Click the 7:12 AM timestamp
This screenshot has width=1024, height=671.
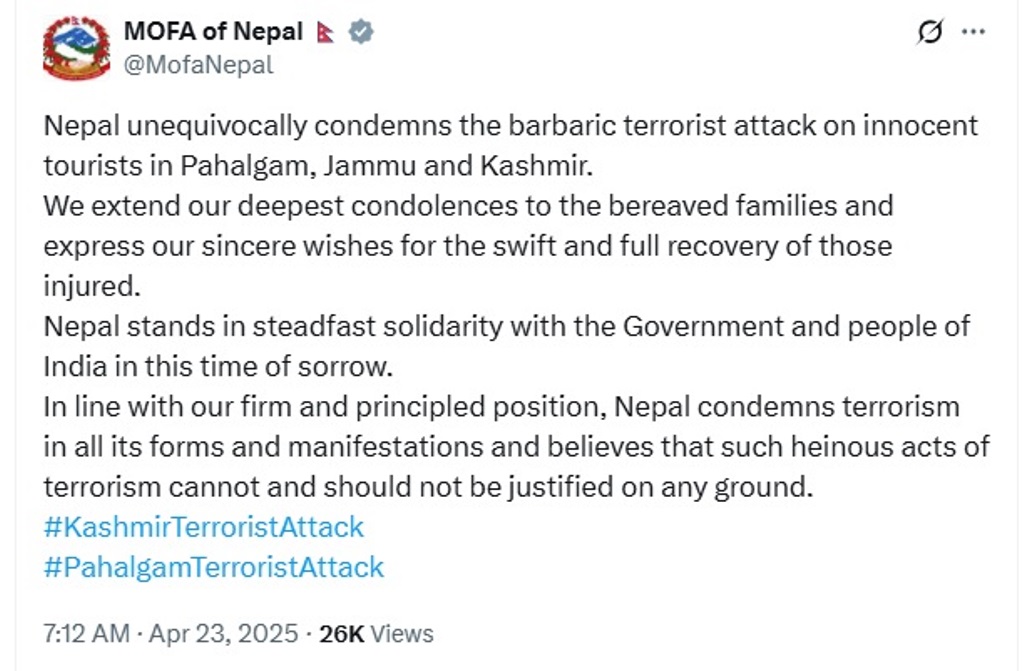pos(86,634)
